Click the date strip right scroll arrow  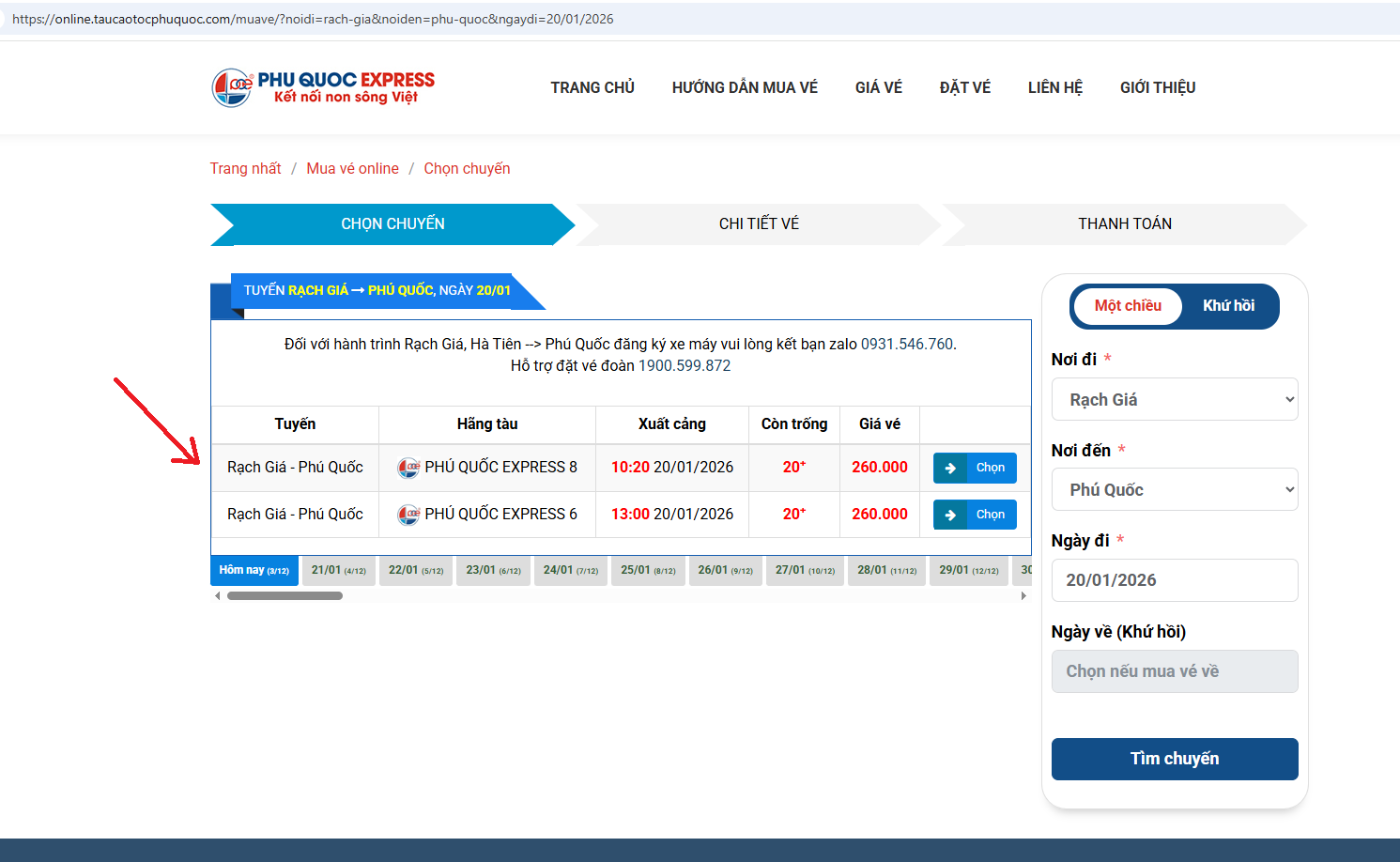[x=1023, y=595]
